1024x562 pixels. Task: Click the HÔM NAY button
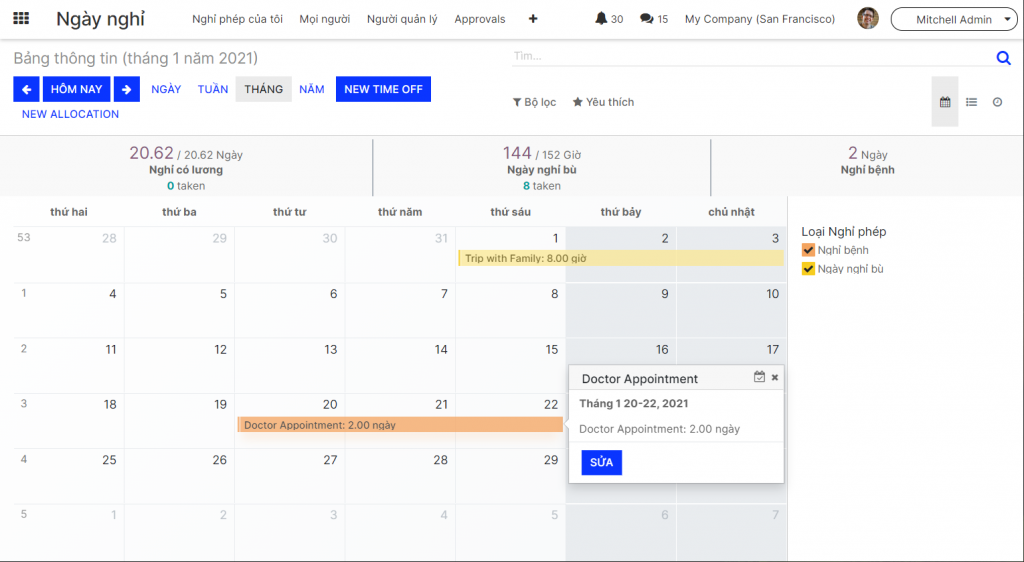[76, 89]
